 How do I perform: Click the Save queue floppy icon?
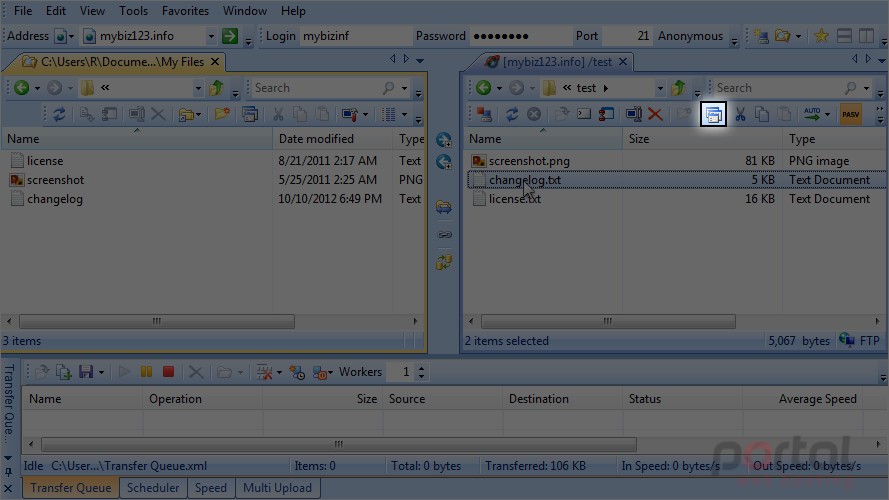click(x=86, y=372)
